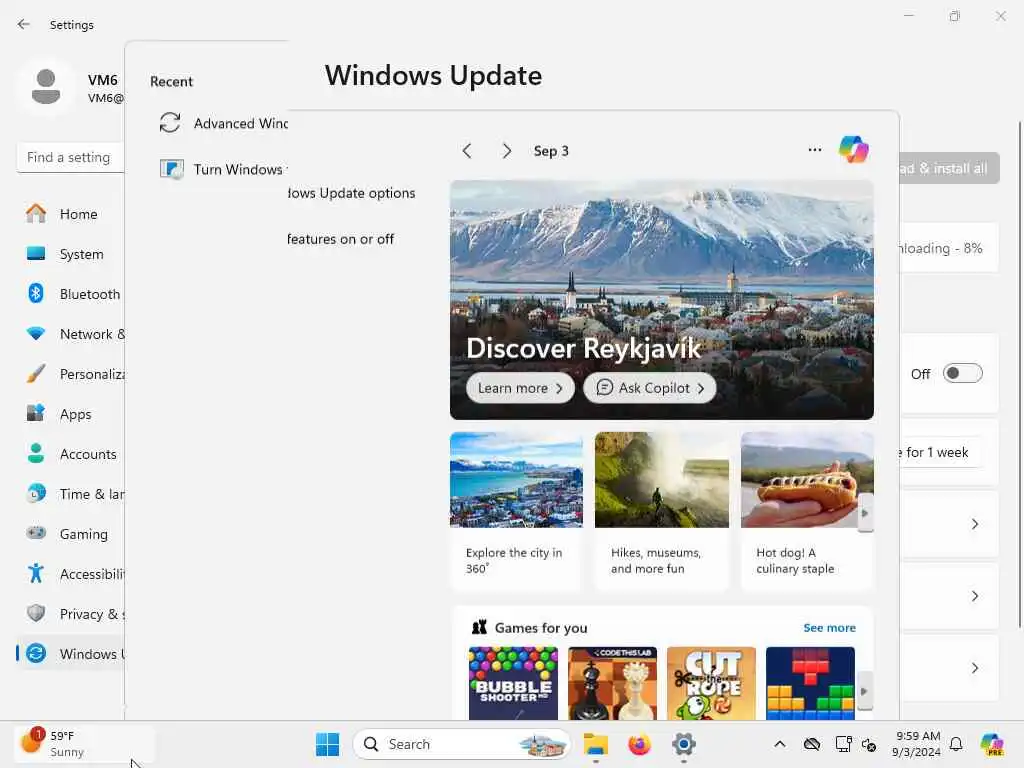Click the Settings gear taskbar icon
This screenshot has height=768, width=1024.
[683, 744]
